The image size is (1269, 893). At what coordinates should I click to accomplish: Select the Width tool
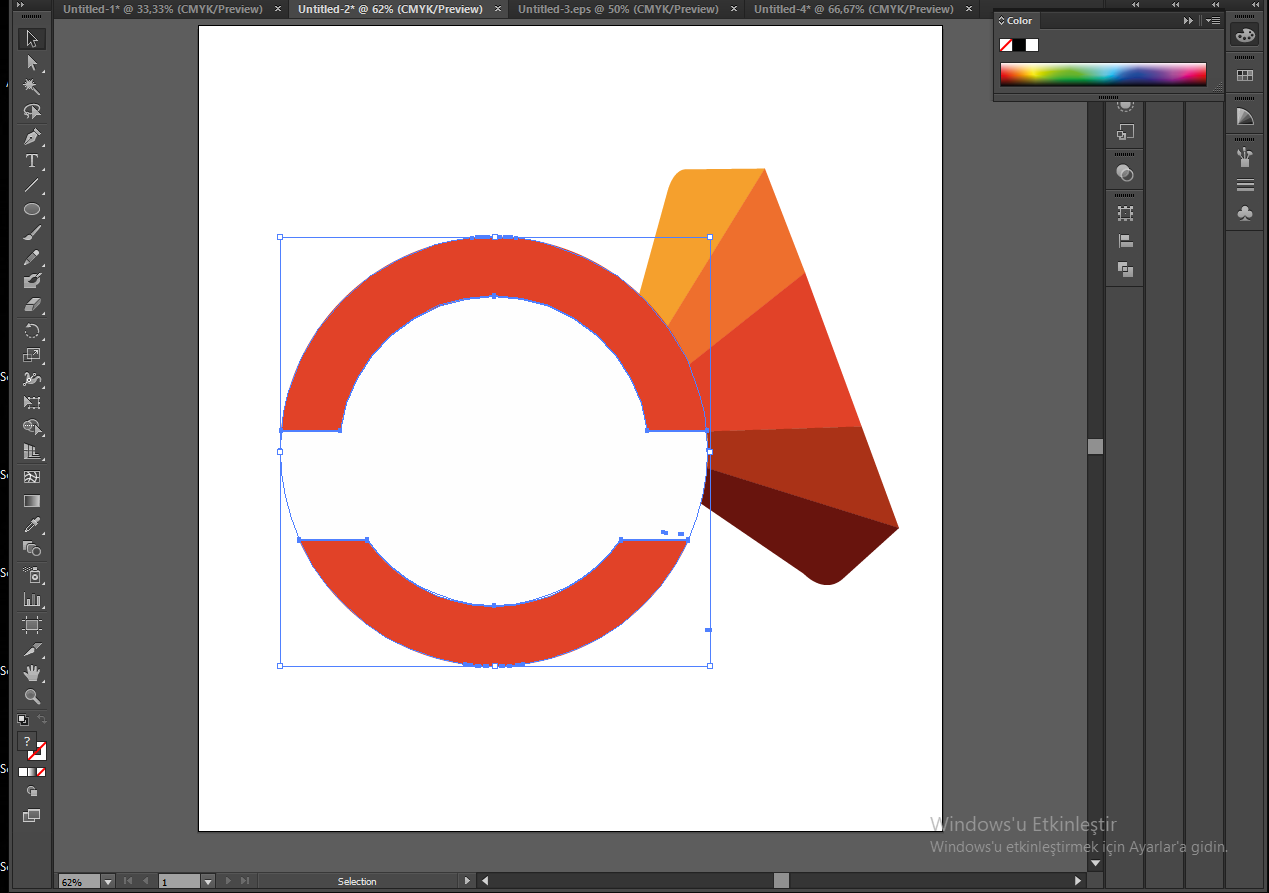32,380
